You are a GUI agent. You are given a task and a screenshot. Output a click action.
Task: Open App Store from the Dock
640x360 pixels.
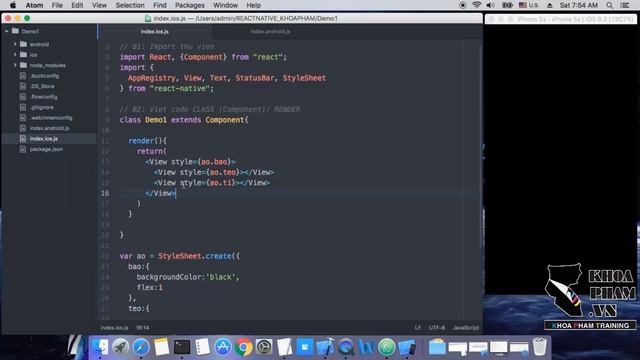pyautogui.click(x=223, y=347)
